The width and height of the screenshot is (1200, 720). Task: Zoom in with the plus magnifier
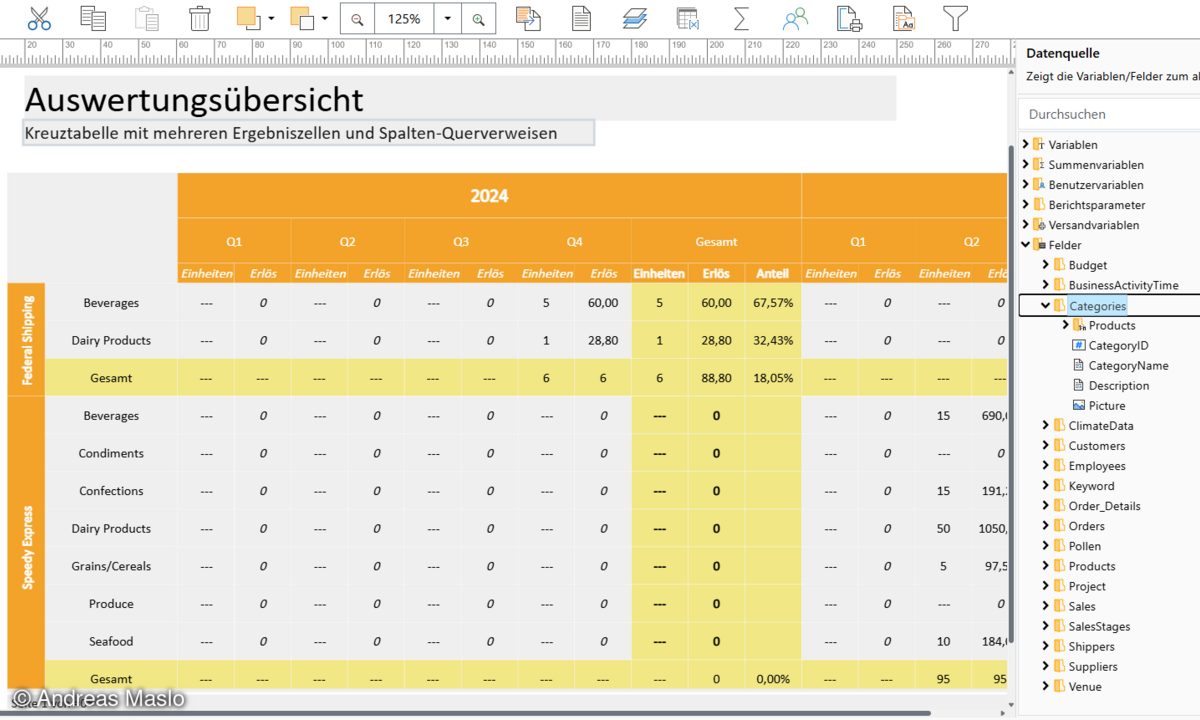[479, 19]
